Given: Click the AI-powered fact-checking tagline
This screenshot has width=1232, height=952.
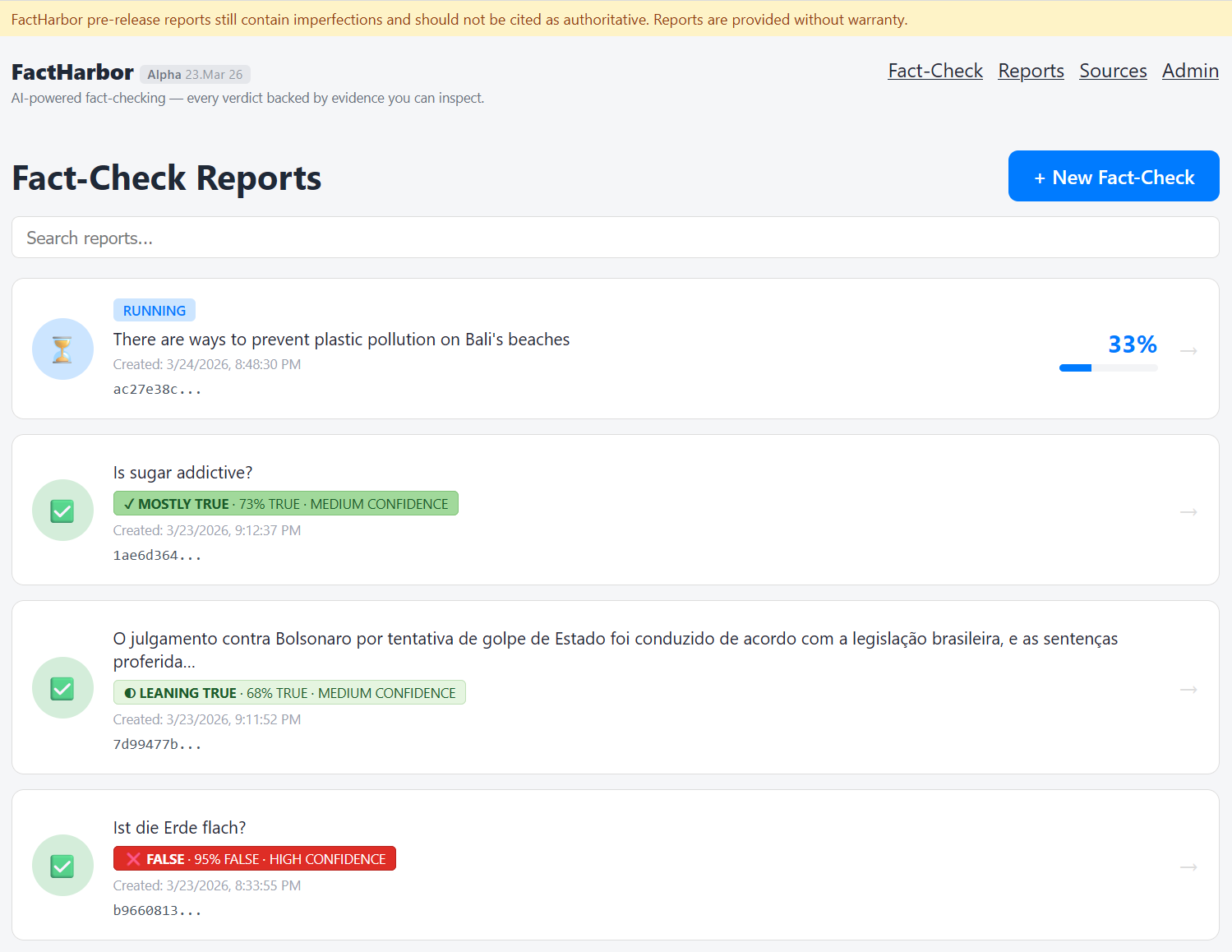Looking at the screenshot, I should [x=248, y=98].
